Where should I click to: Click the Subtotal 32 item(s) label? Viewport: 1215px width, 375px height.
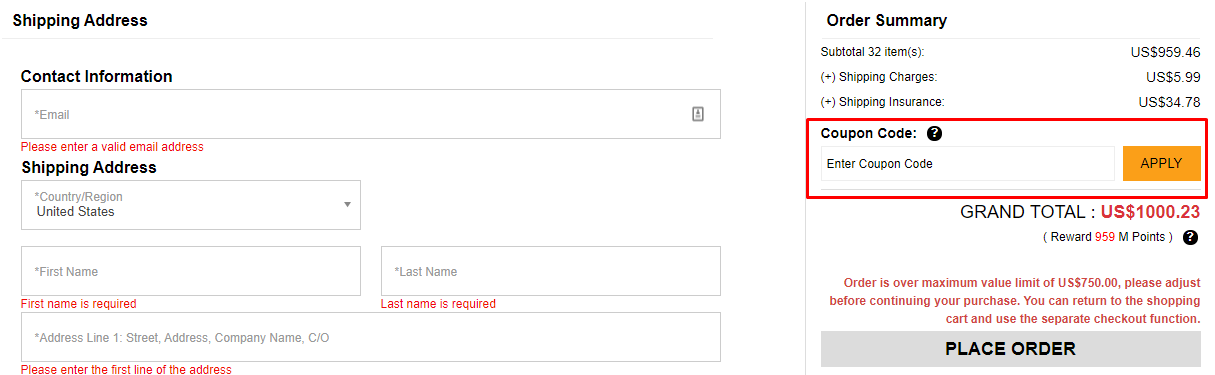872,51
